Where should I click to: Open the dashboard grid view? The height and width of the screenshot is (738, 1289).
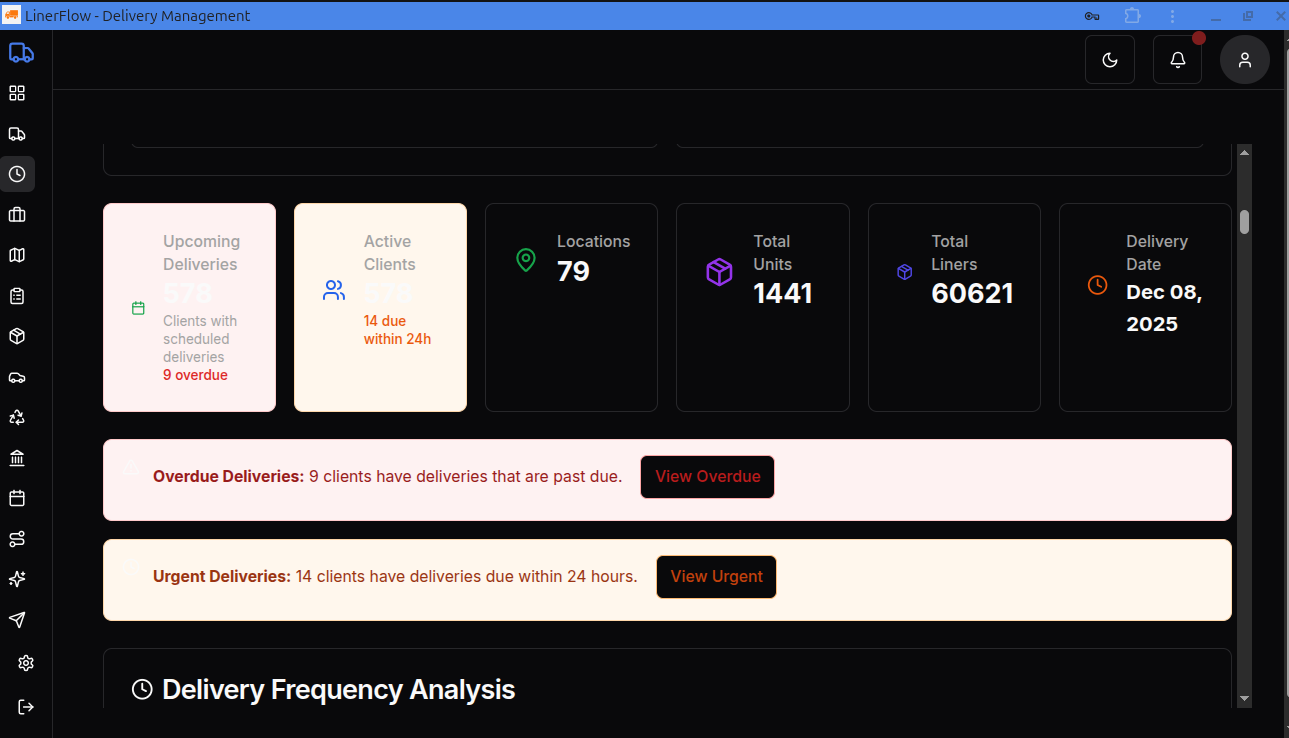tap(18, 93)
